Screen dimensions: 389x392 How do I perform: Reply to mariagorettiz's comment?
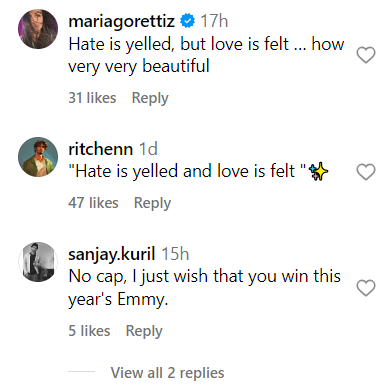click(x=150, y=98)
